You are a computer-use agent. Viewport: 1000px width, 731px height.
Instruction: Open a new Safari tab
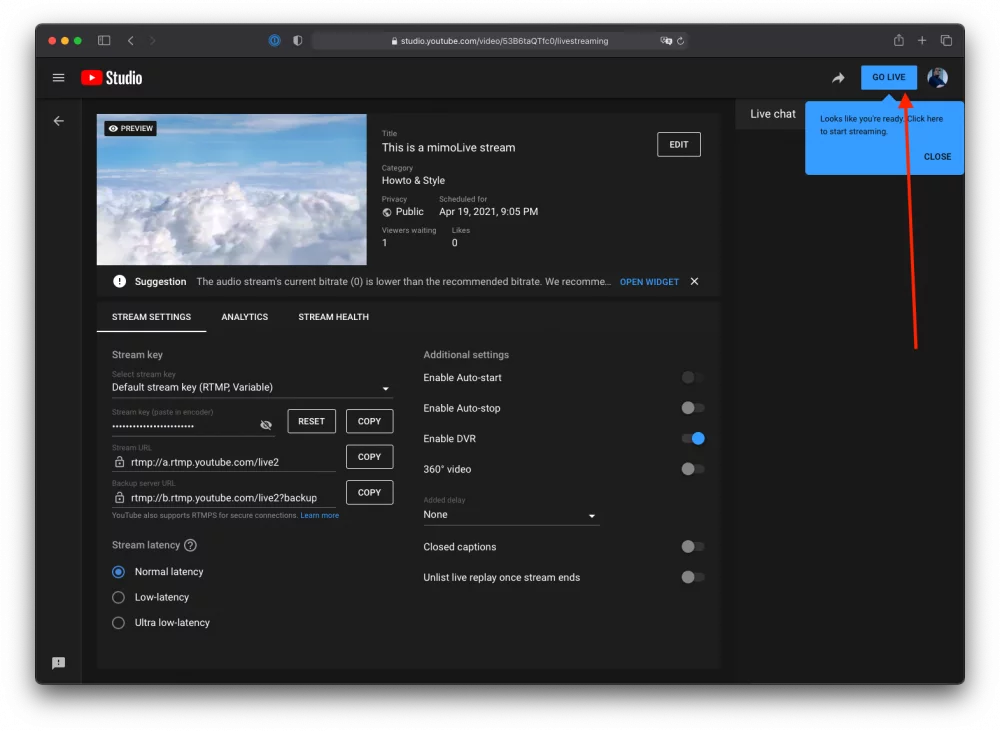922,40
